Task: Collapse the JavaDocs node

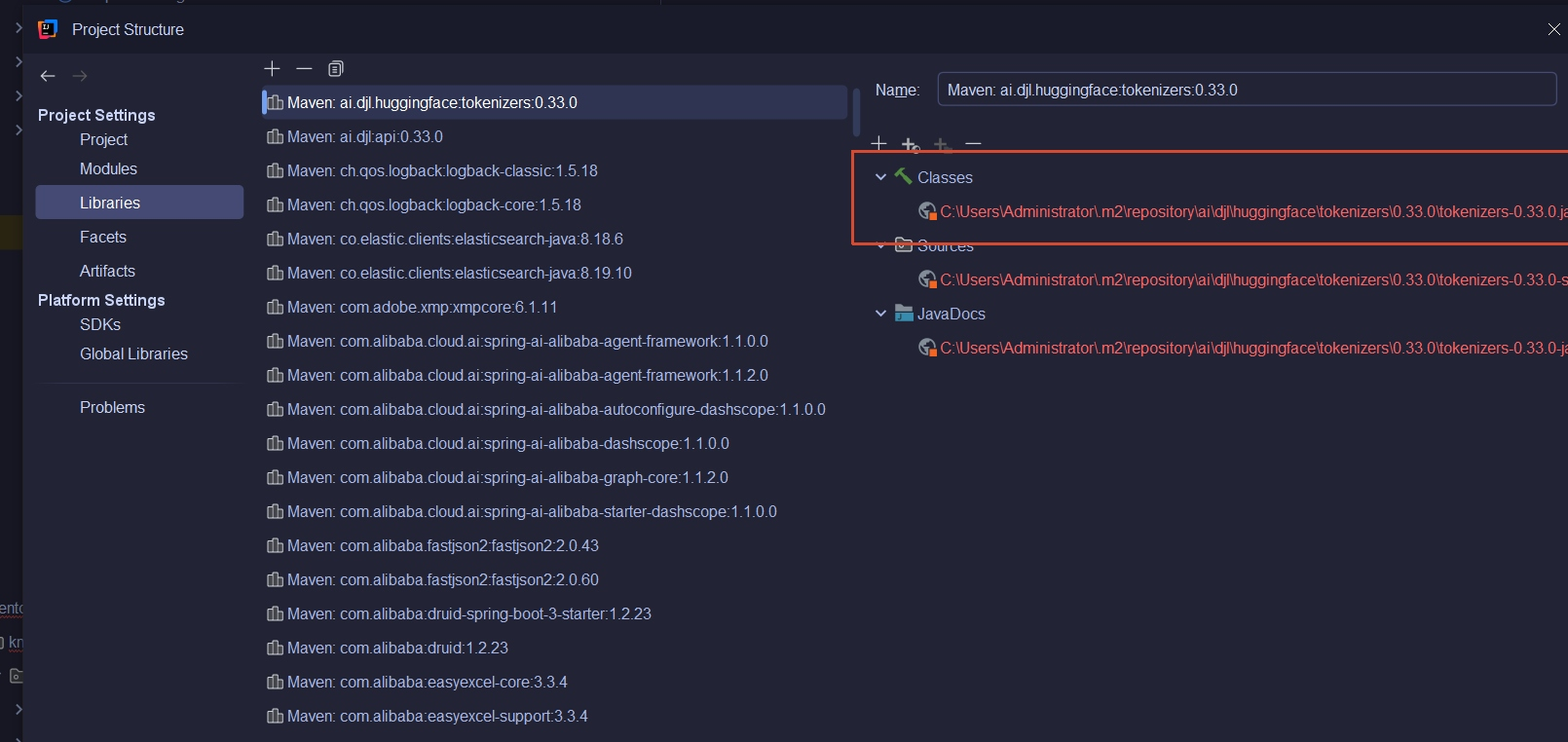Action: (880, 314)
